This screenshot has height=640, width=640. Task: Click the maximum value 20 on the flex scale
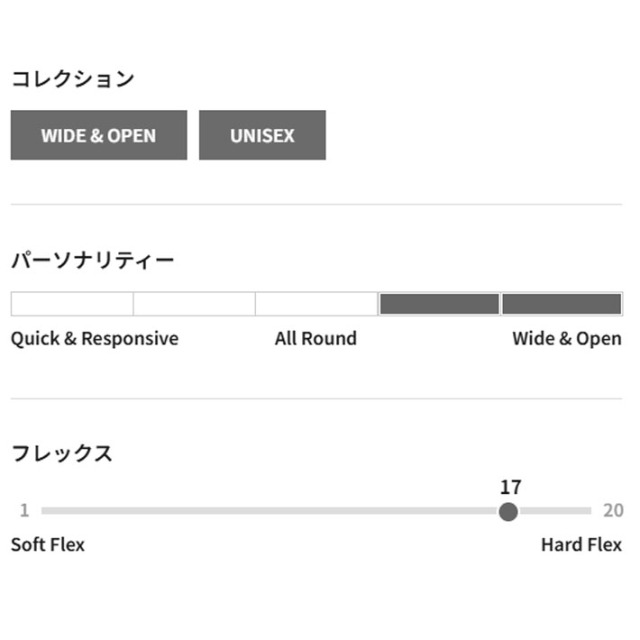point(613,510)
